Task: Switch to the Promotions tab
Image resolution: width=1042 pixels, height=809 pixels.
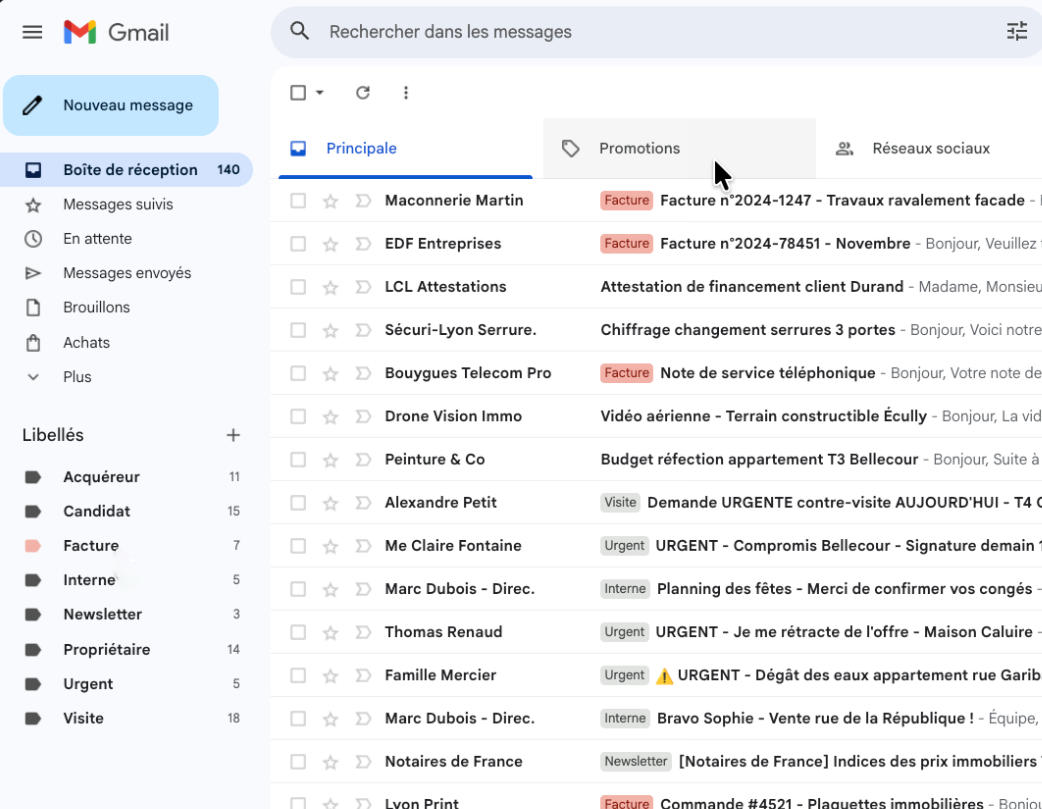Action: click(639, 149)
